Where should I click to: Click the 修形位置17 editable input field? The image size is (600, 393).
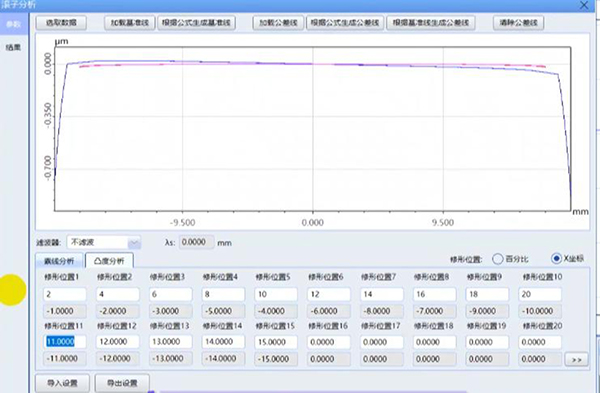pyautogui.click(x=382, y=342)
